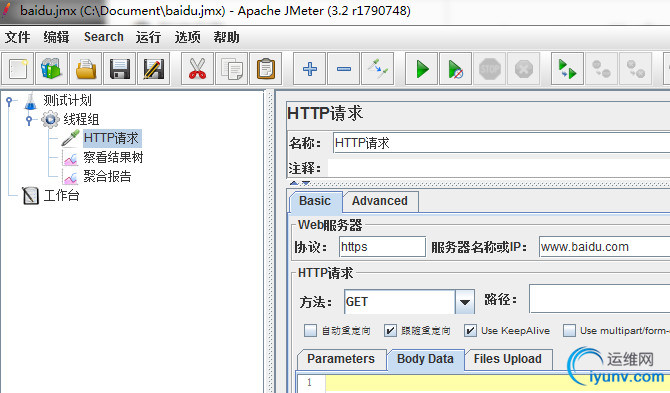Click the chart icon of 察看结果树

click(x=71, y=157)
